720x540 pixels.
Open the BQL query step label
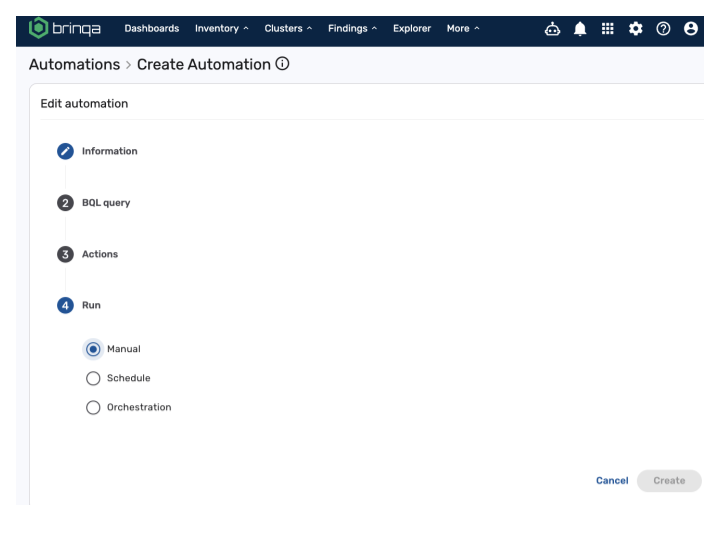pyautogui.click(x=106, y=203)
